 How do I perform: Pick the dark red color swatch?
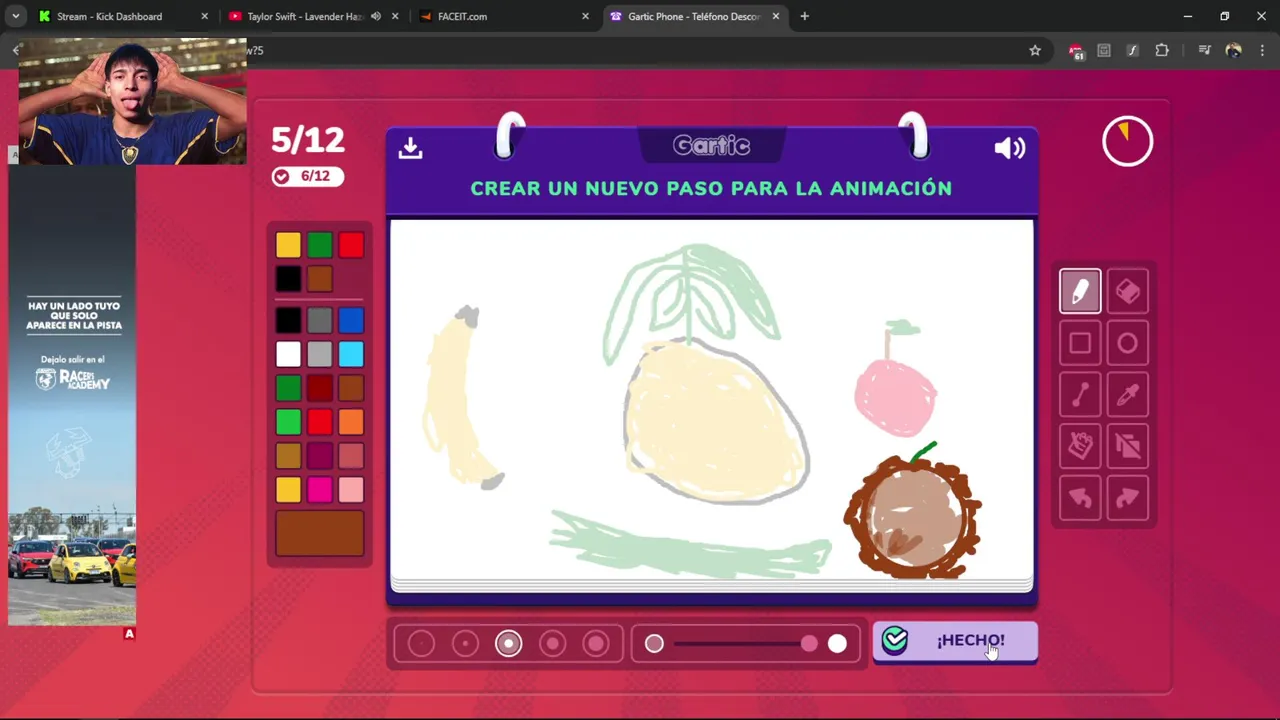pyautogui.click(x=319, y=388)
